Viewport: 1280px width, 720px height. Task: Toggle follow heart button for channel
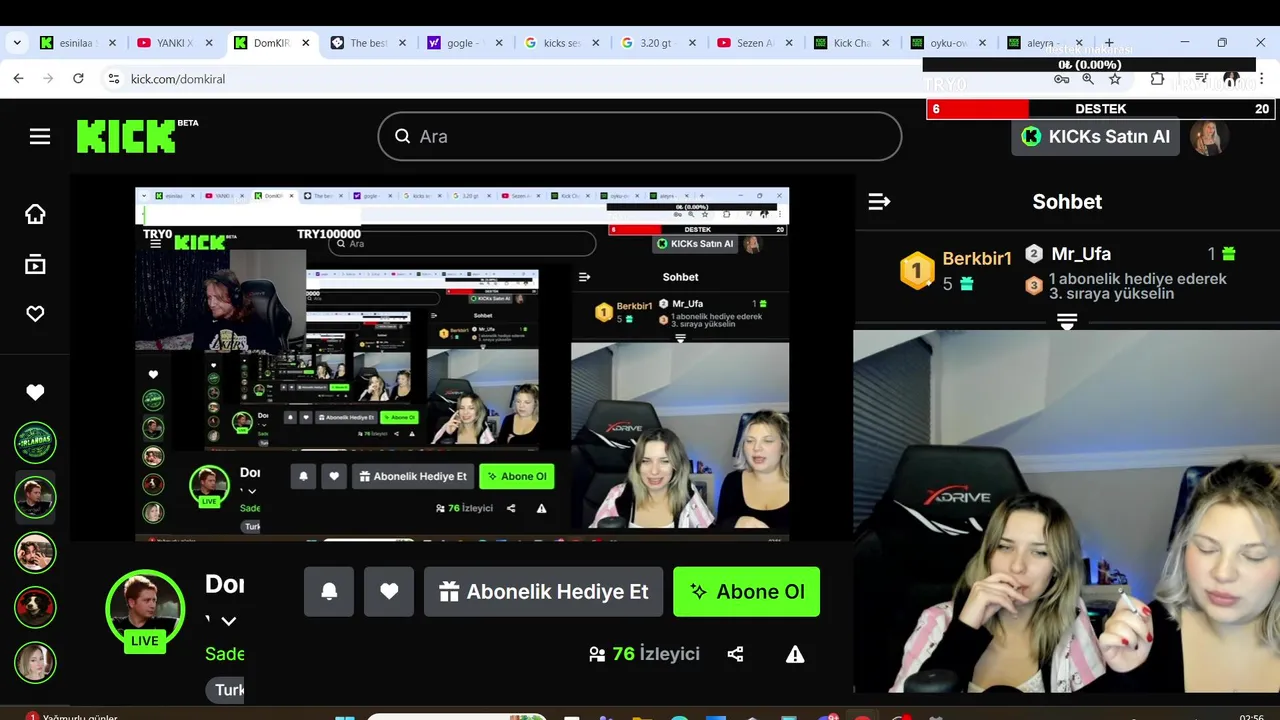(389, 592)
